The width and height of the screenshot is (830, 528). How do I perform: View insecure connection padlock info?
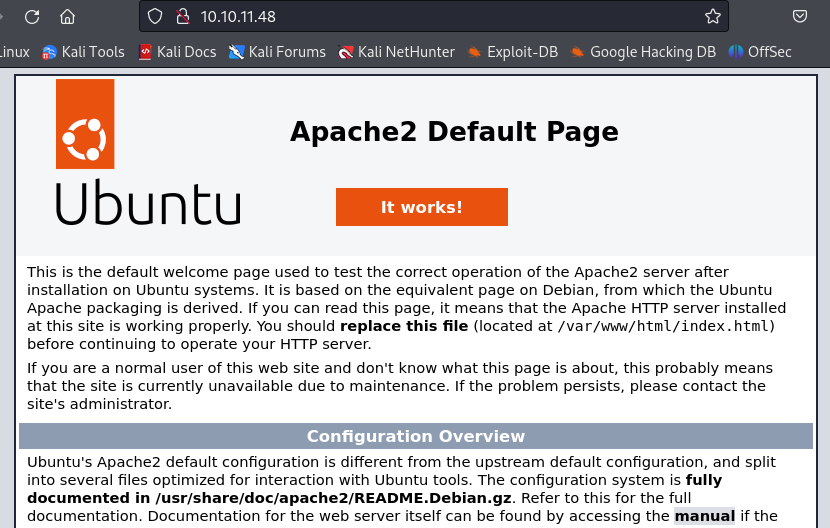(183, 16)
